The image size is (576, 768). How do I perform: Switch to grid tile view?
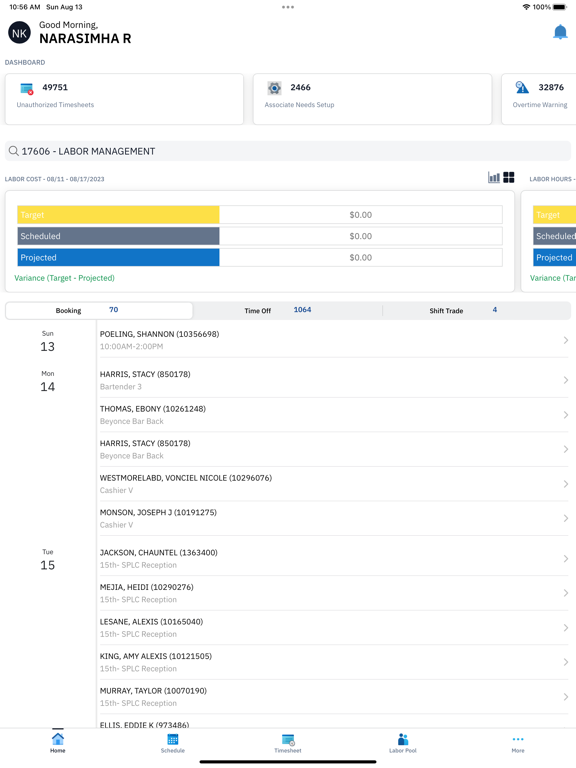click(x=509, y=177)
